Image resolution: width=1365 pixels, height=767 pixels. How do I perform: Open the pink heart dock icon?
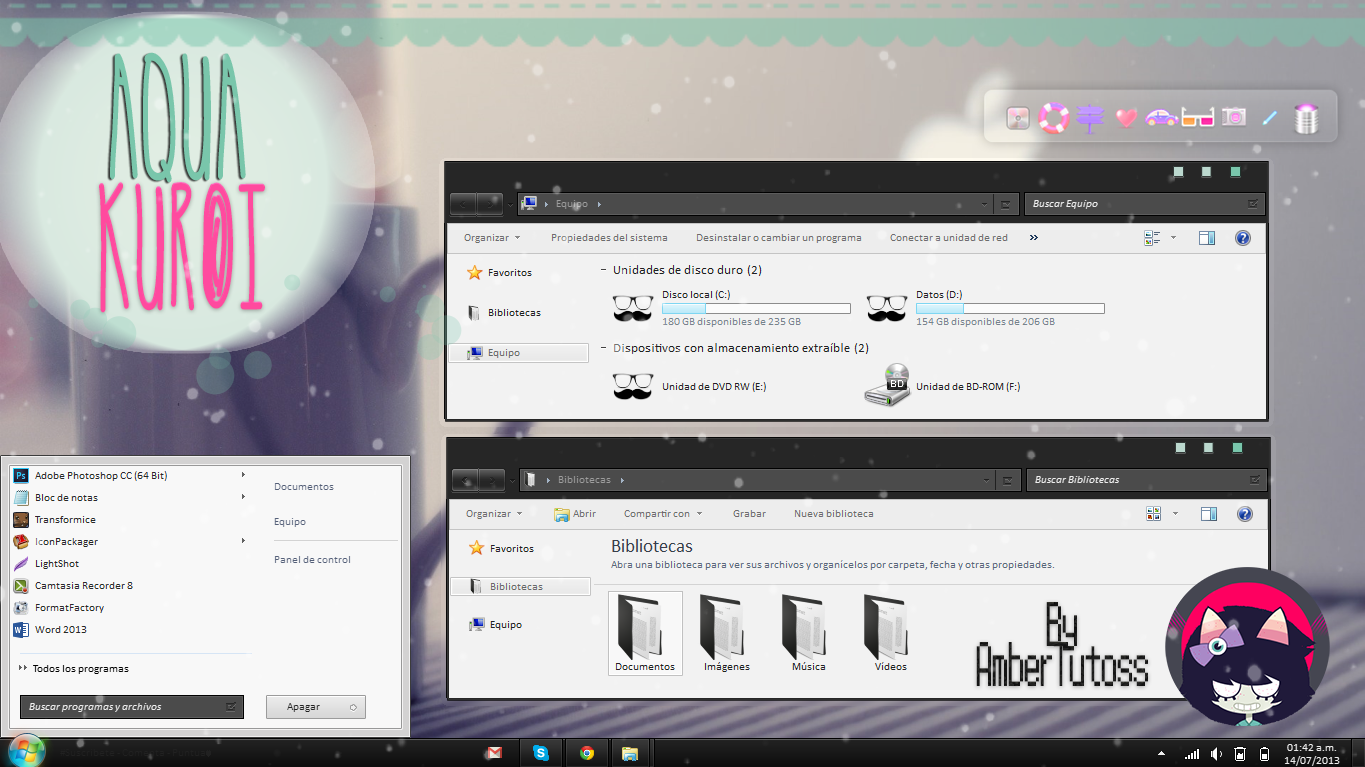[1126, 118]
